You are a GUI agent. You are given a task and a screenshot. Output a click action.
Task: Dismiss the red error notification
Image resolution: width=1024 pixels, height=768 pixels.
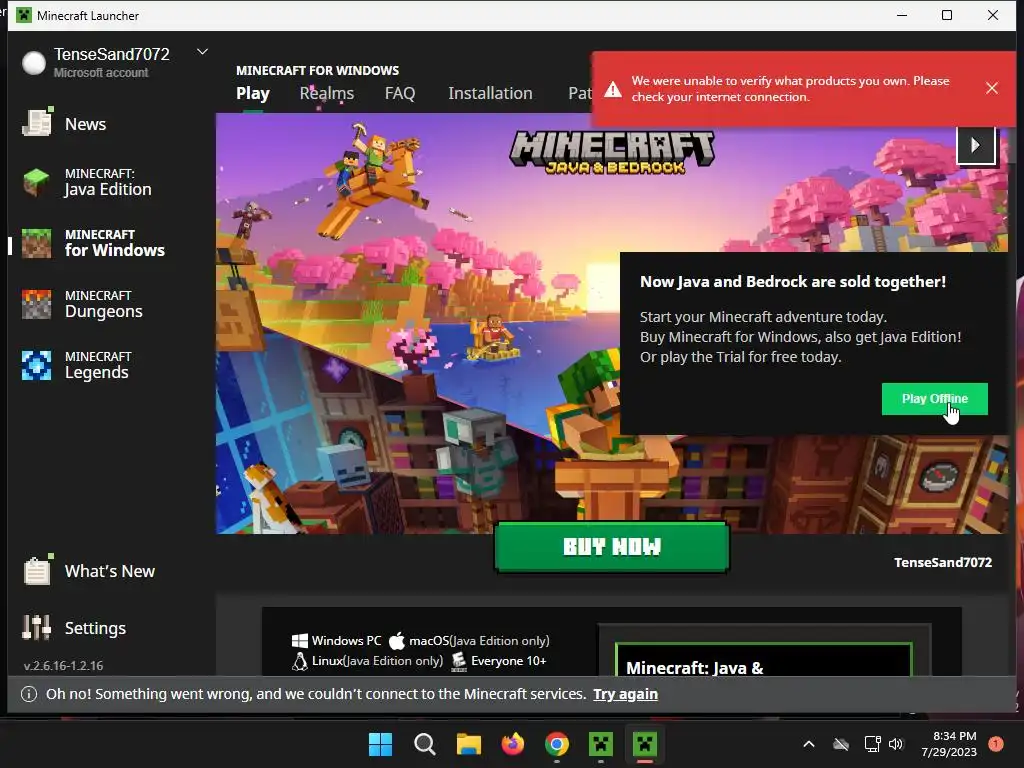click(992, 88)
